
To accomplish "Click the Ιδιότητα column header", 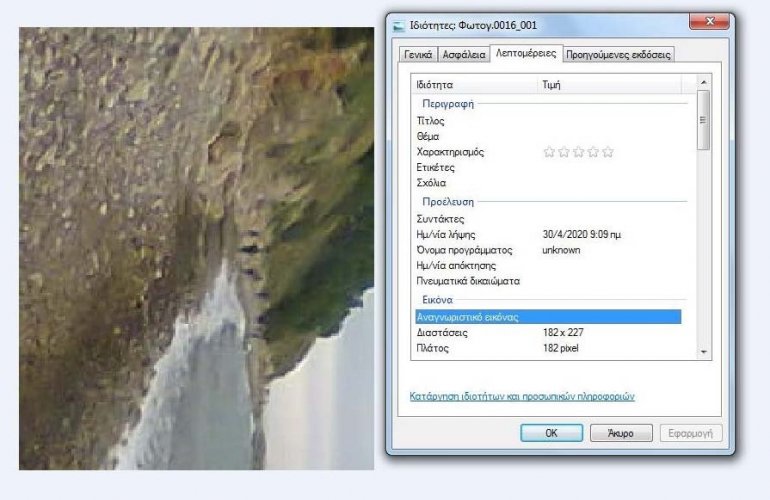I will (475, 84).
